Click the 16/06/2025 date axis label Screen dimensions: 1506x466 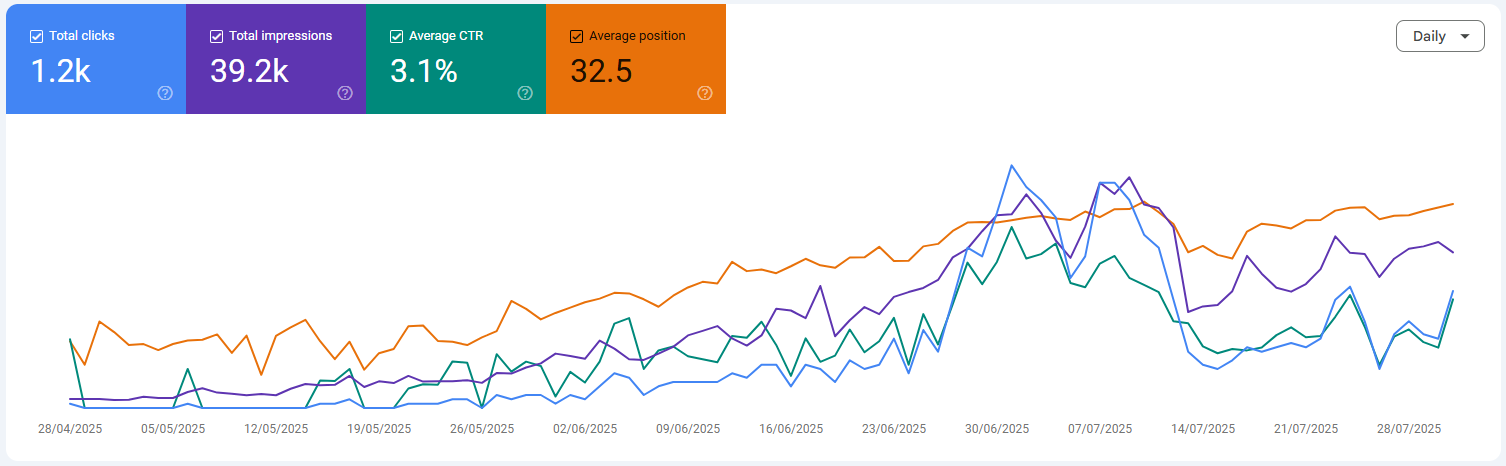[x=791, y=429]
